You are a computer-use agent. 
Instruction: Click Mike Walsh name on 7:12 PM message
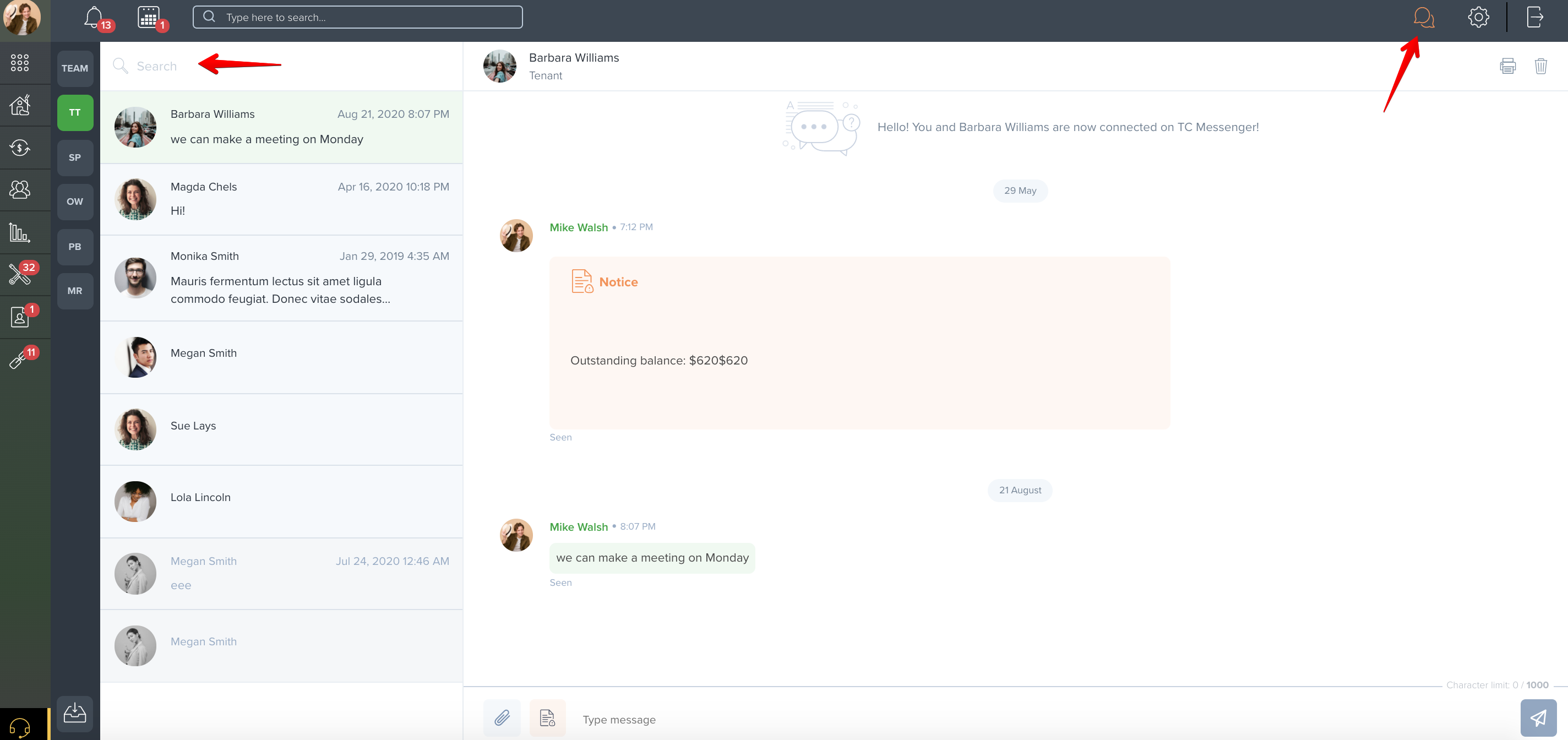click(578, 227)
